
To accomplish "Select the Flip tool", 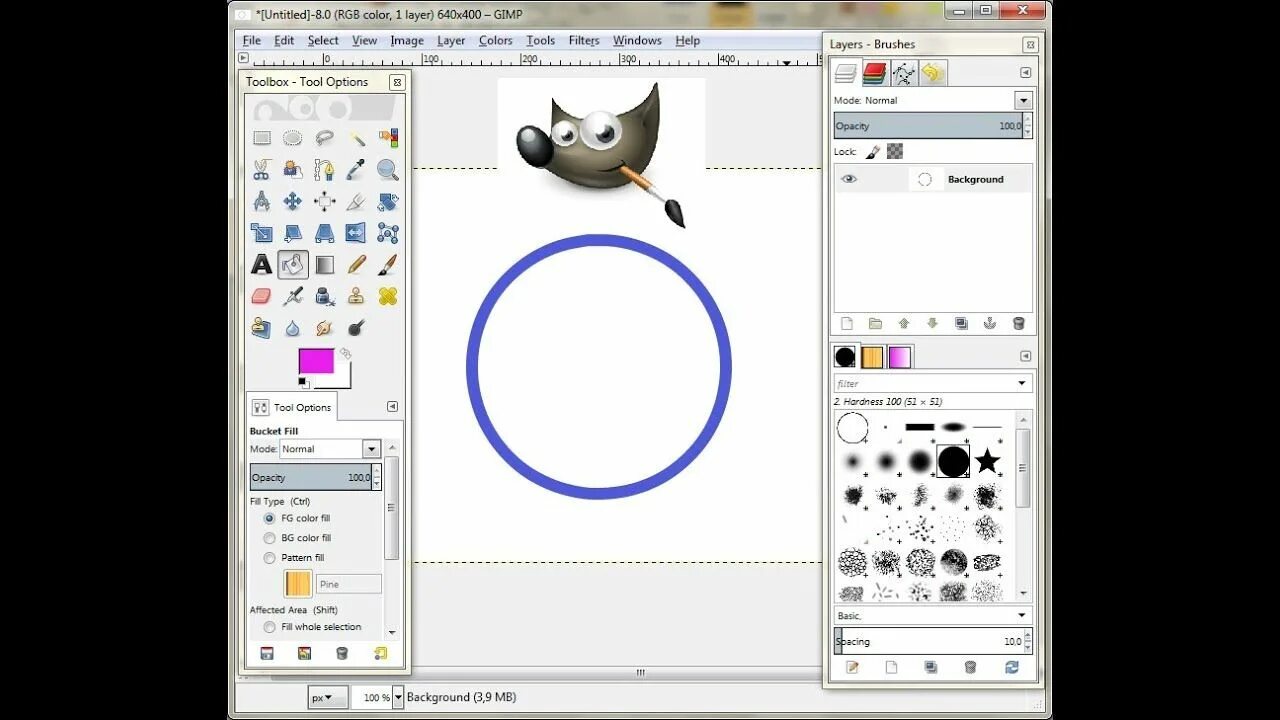I will [357, 233].
